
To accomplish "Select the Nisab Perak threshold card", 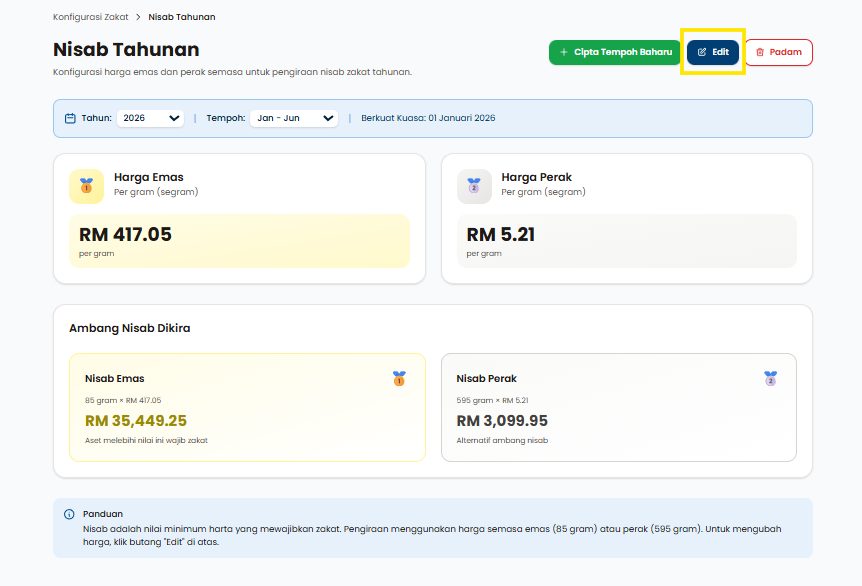I will [x=618, y=407].
